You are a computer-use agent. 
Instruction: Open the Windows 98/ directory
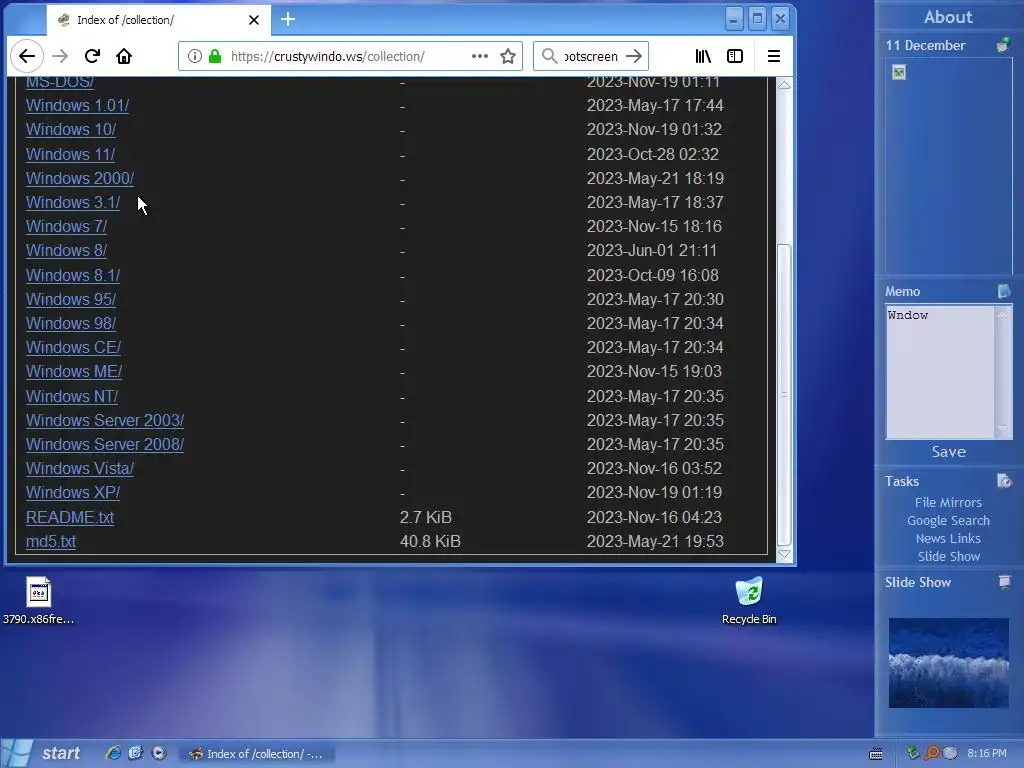point(71,324)
